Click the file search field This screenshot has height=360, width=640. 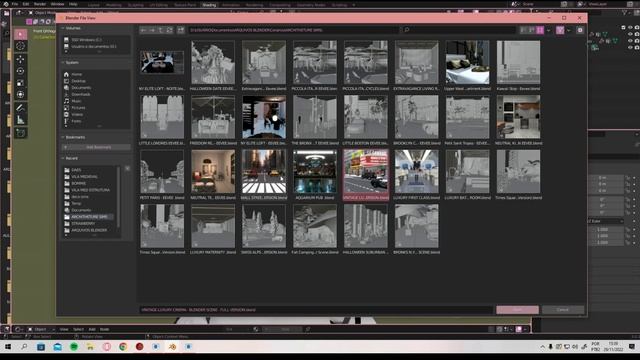[x=458, y=30]
